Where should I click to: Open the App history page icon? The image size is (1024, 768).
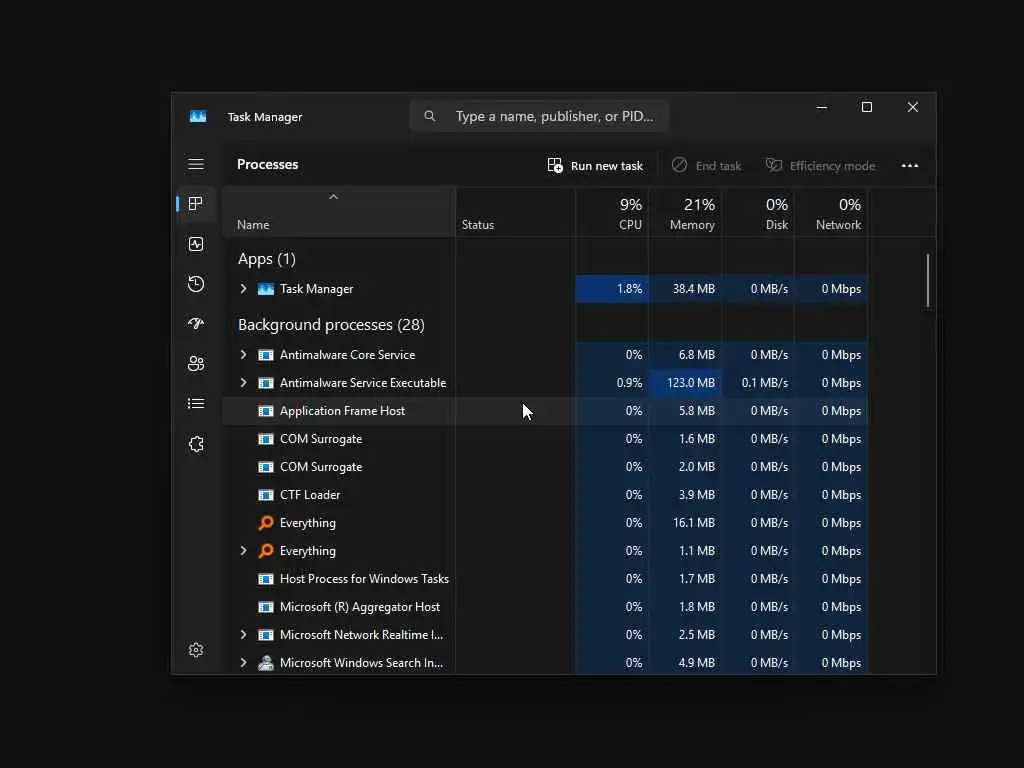196,284
